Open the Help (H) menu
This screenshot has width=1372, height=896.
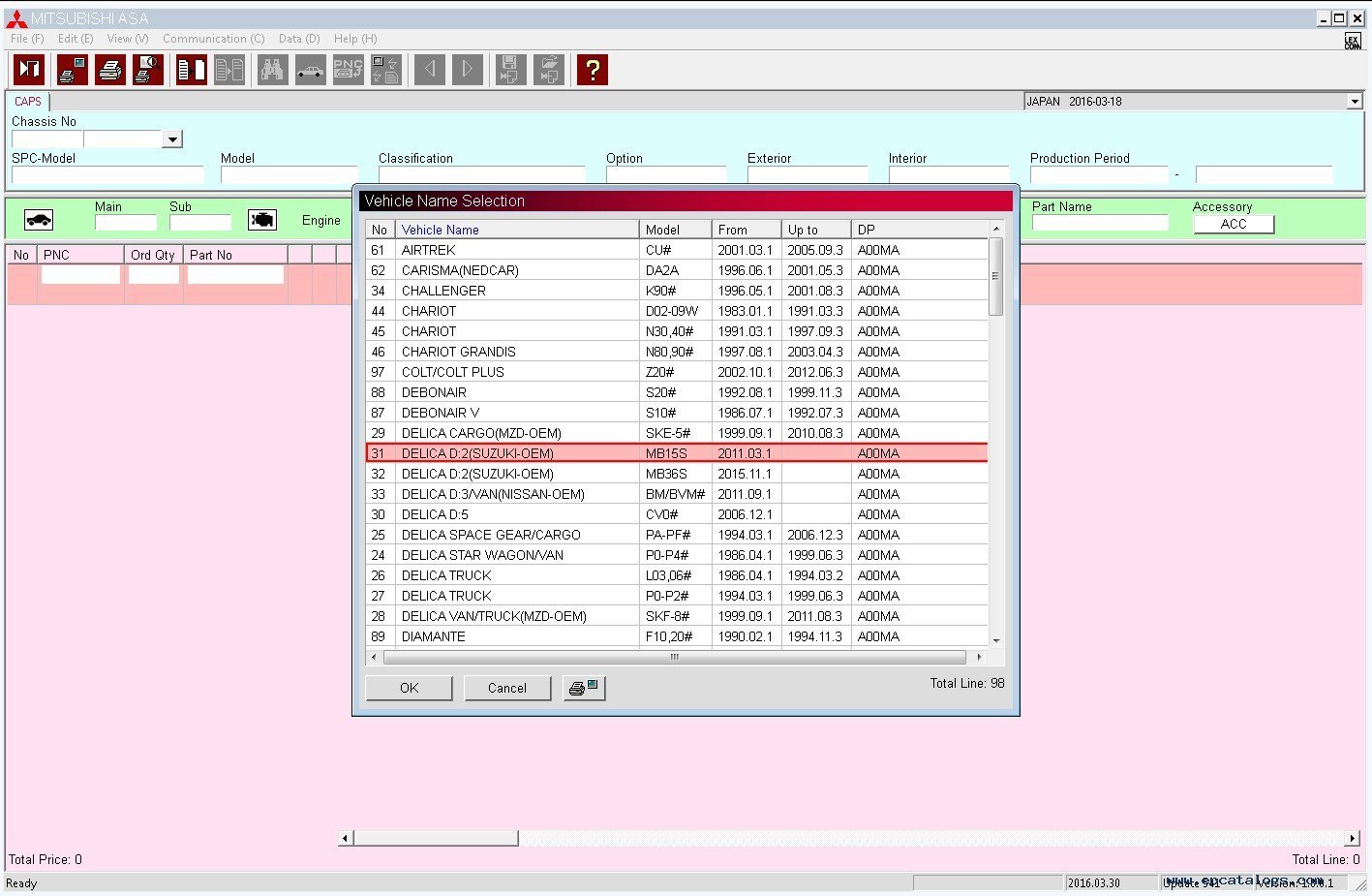coord(355,39)
